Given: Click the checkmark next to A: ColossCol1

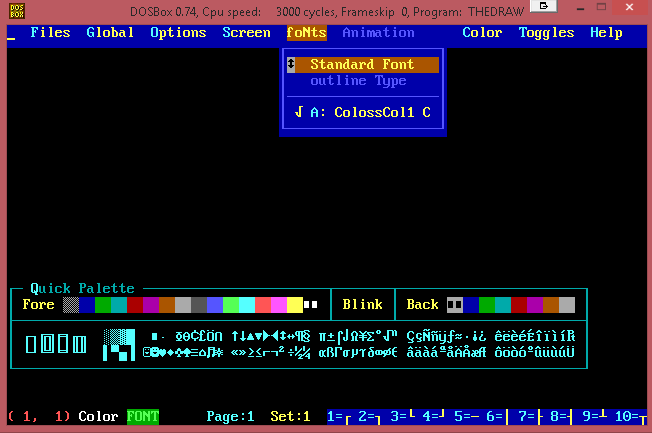Looking at the screenshot, I should click(298, 112).
